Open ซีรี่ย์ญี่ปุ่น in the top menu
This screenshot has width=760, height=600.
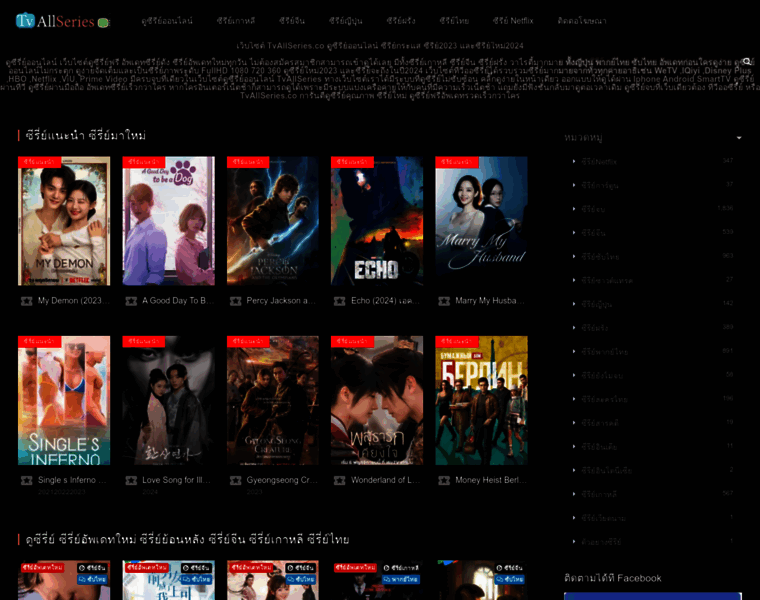tap(346, 21)
